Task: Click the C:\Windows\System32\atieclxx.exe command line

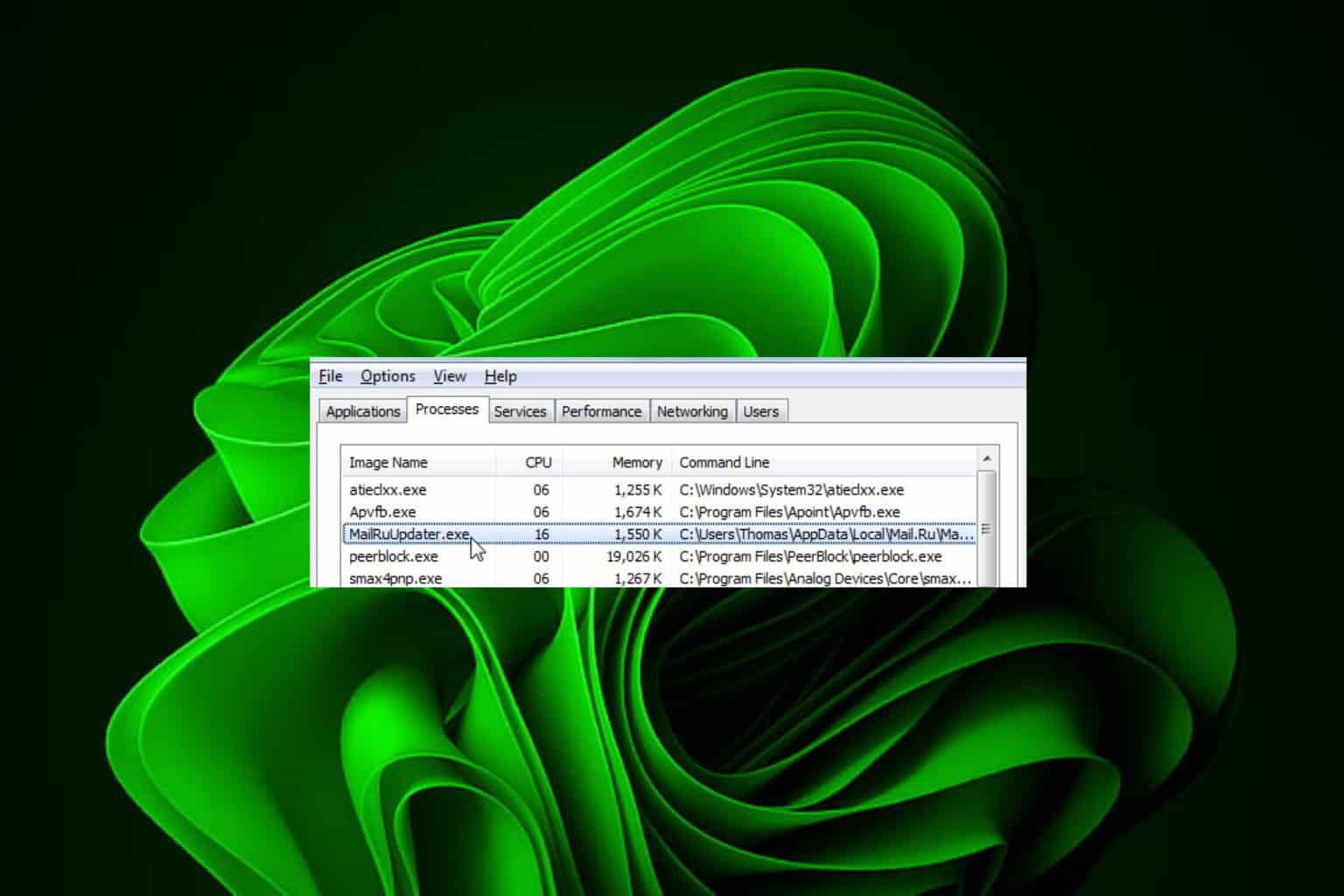Action: [792, 490]
